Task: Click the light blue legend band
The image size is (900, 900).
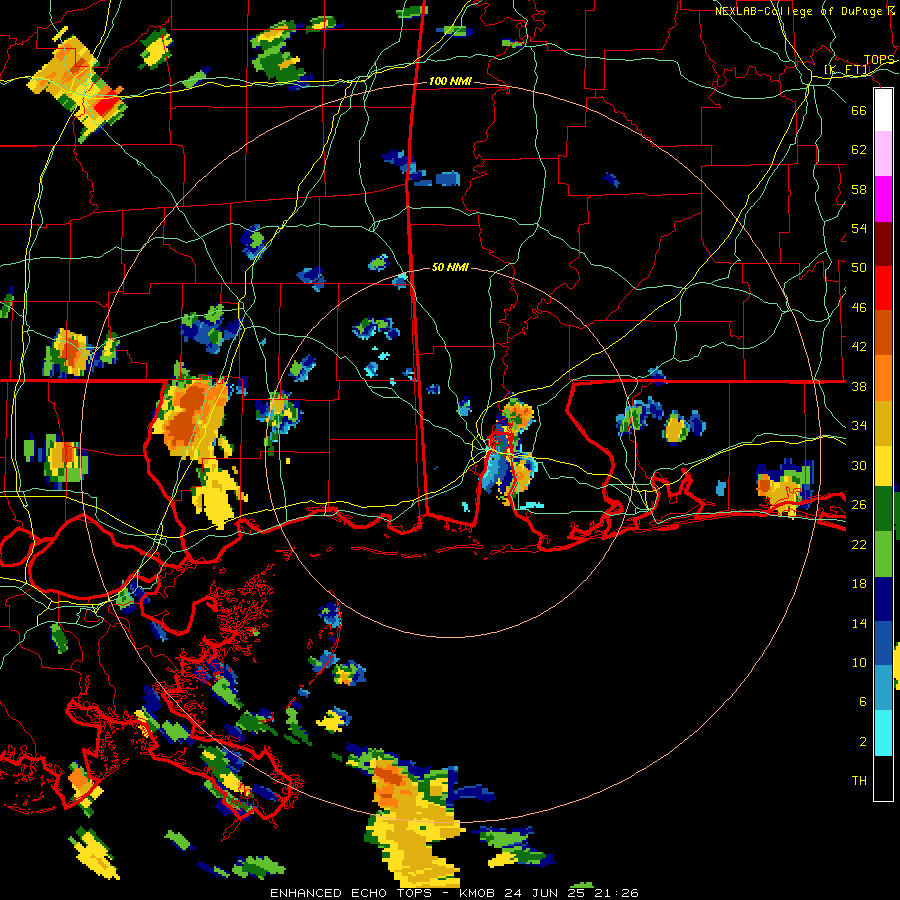Action: (883, 688)
